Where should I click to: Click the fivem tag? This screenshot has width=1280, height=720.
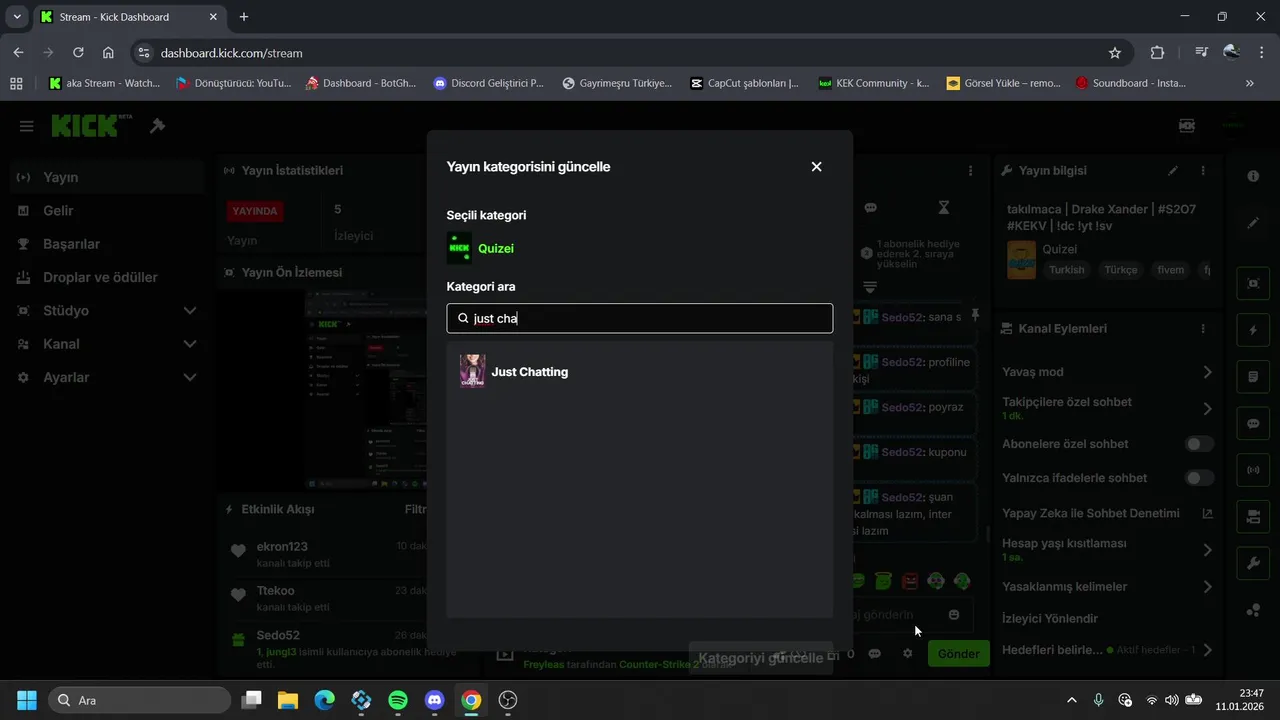1171,270
